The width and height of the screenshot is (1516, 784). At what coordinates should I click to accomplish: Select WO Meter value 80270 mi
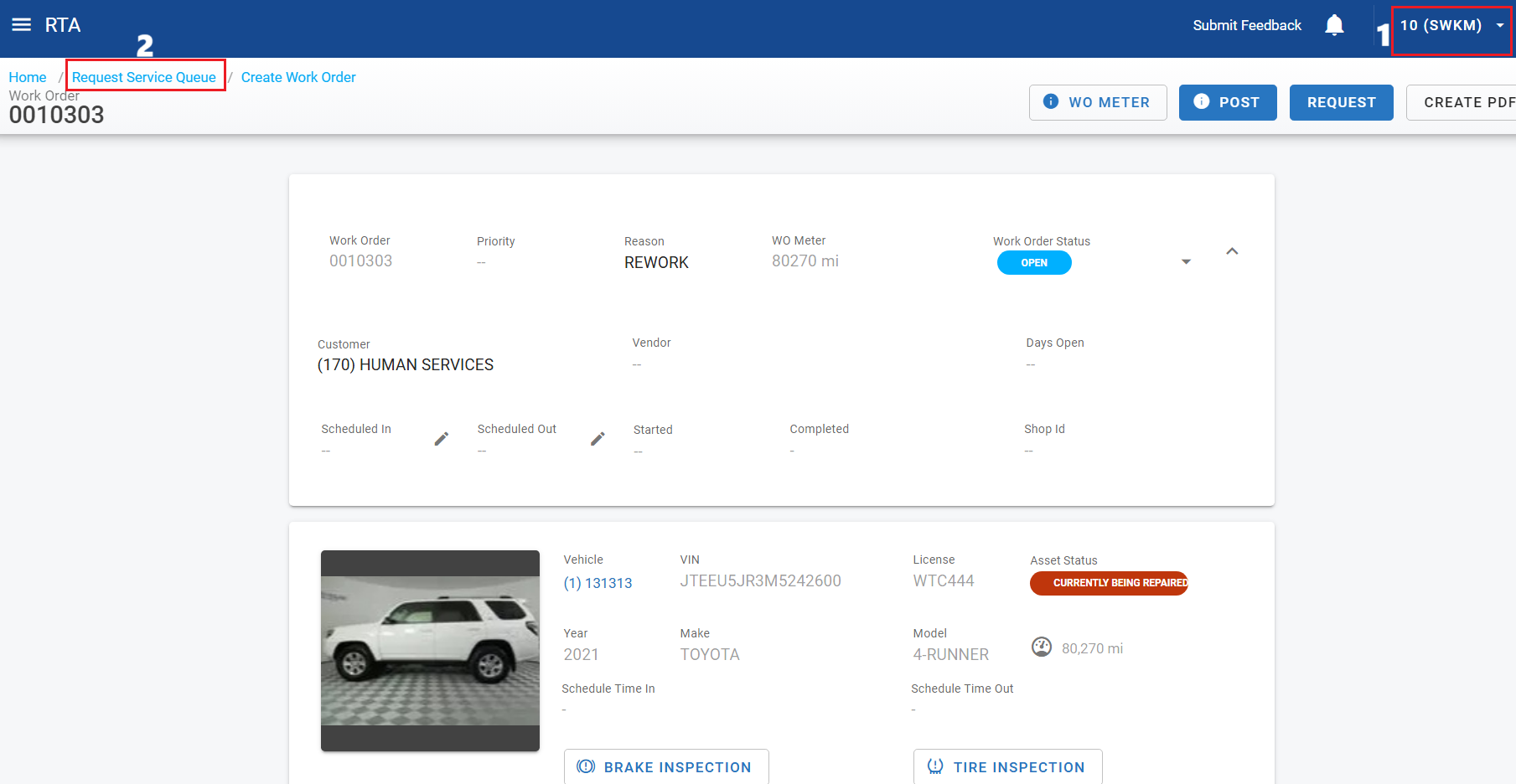click(x=805, y=261)
